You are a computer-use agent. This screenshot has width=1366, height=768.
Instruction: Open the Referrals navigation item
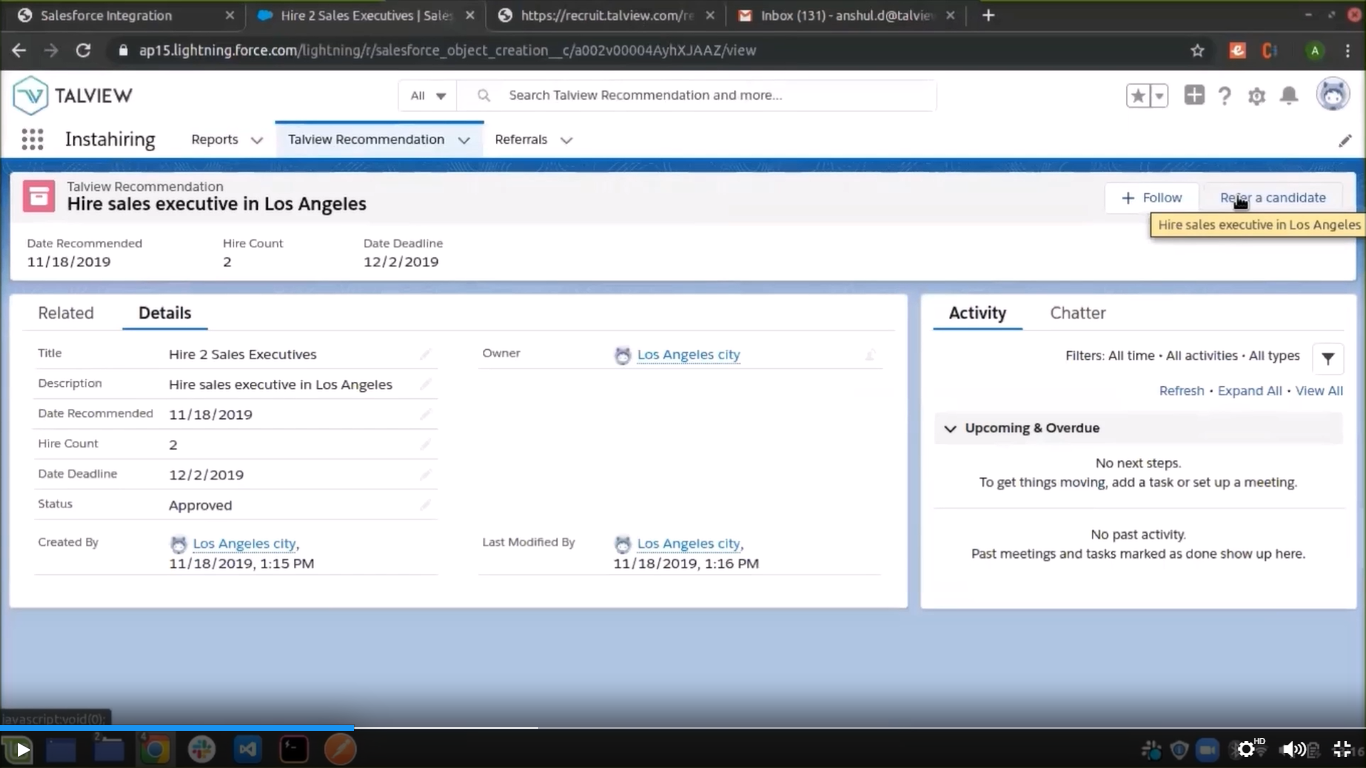[x=521, y=140]
